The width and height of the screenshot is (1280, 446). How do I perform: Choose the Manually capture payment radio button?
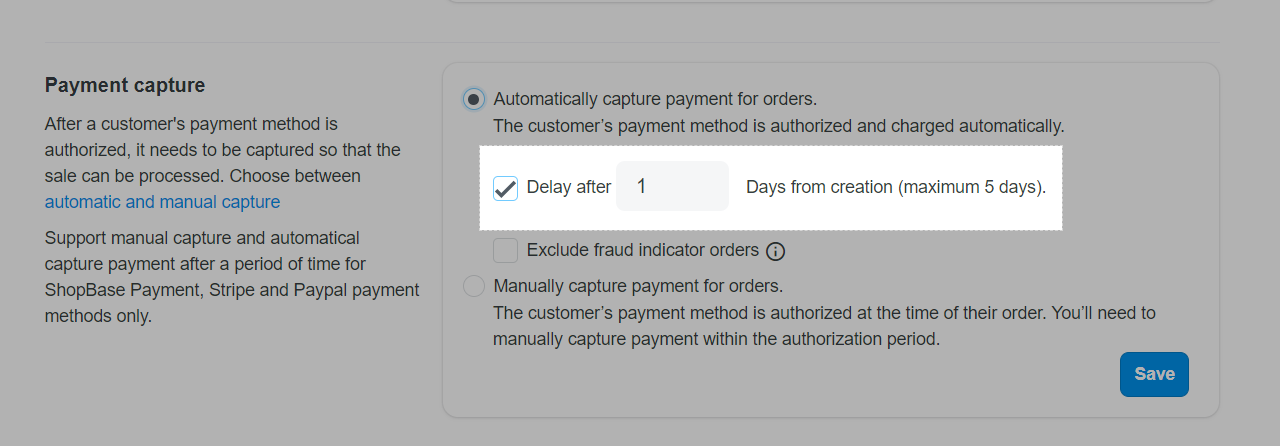point(474,287)
